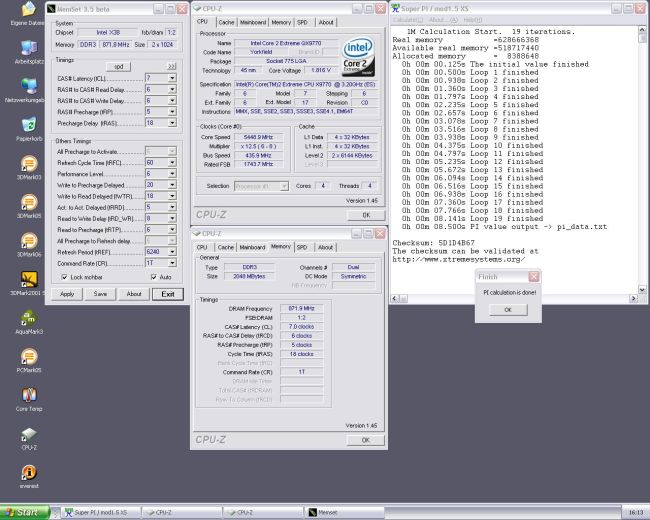The image size is (650, 520).
Task: Switch to Memset taskbar button
Action: tap(345, 513)
